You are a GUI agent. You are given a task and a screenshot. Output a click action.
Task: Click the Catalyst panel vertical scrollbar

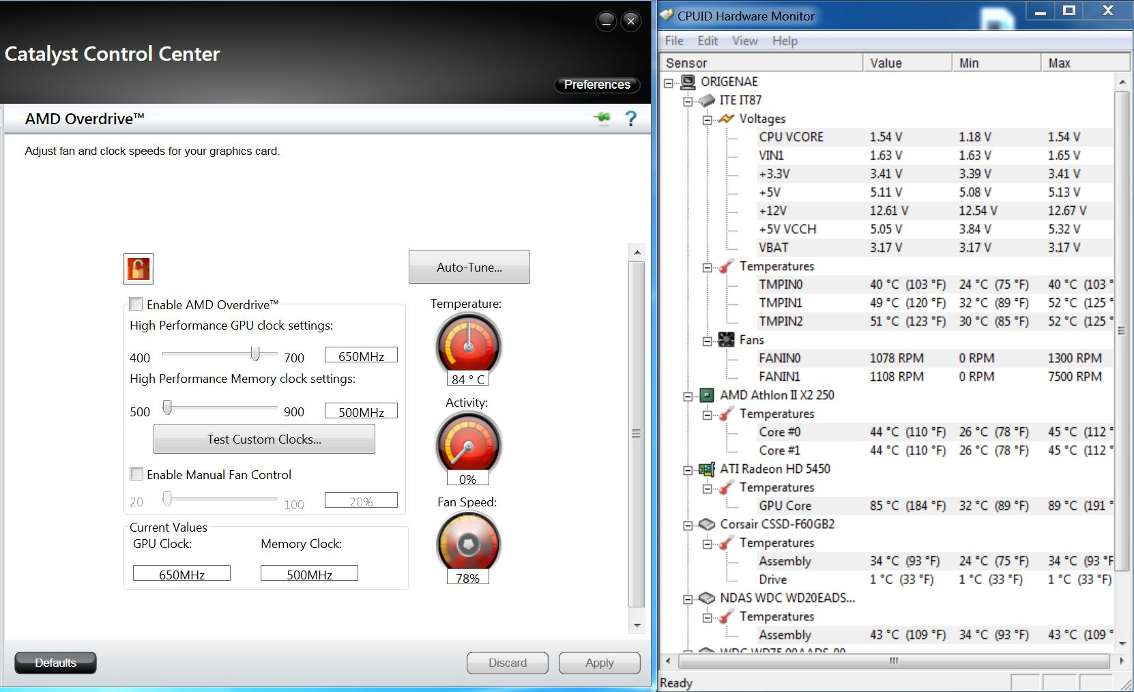[636, 438]
